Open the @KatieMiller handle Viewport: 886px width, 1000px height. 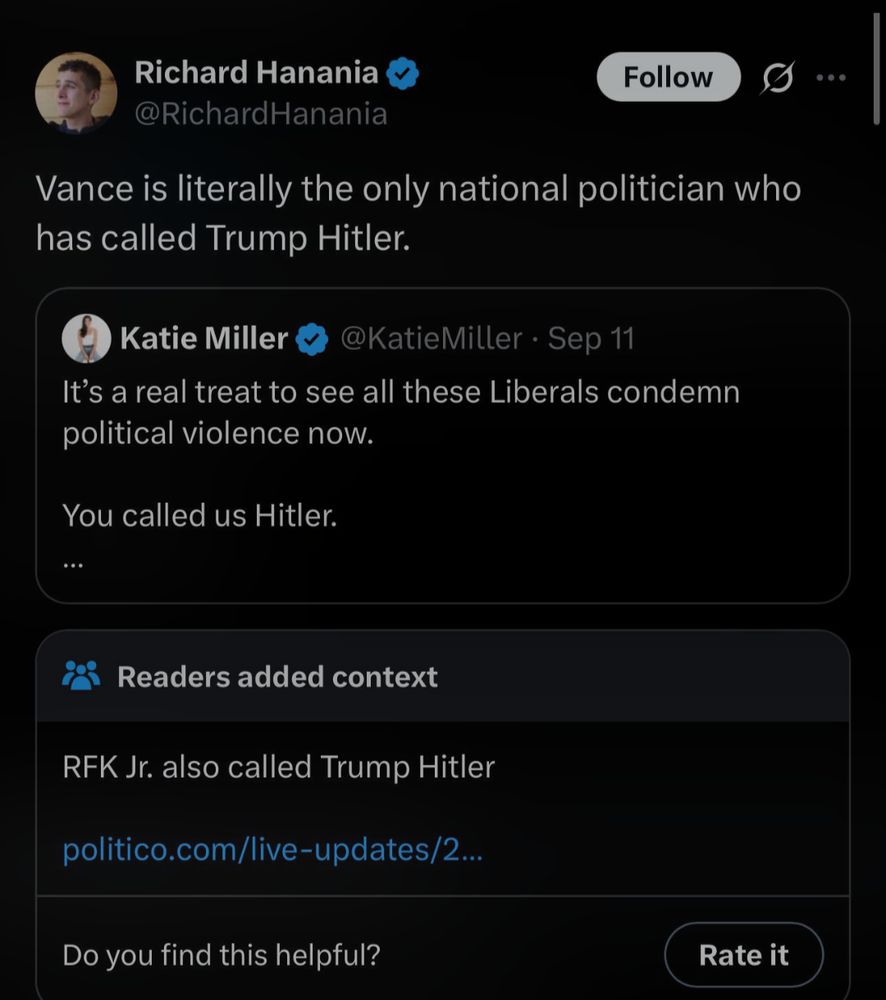(432, 339)
